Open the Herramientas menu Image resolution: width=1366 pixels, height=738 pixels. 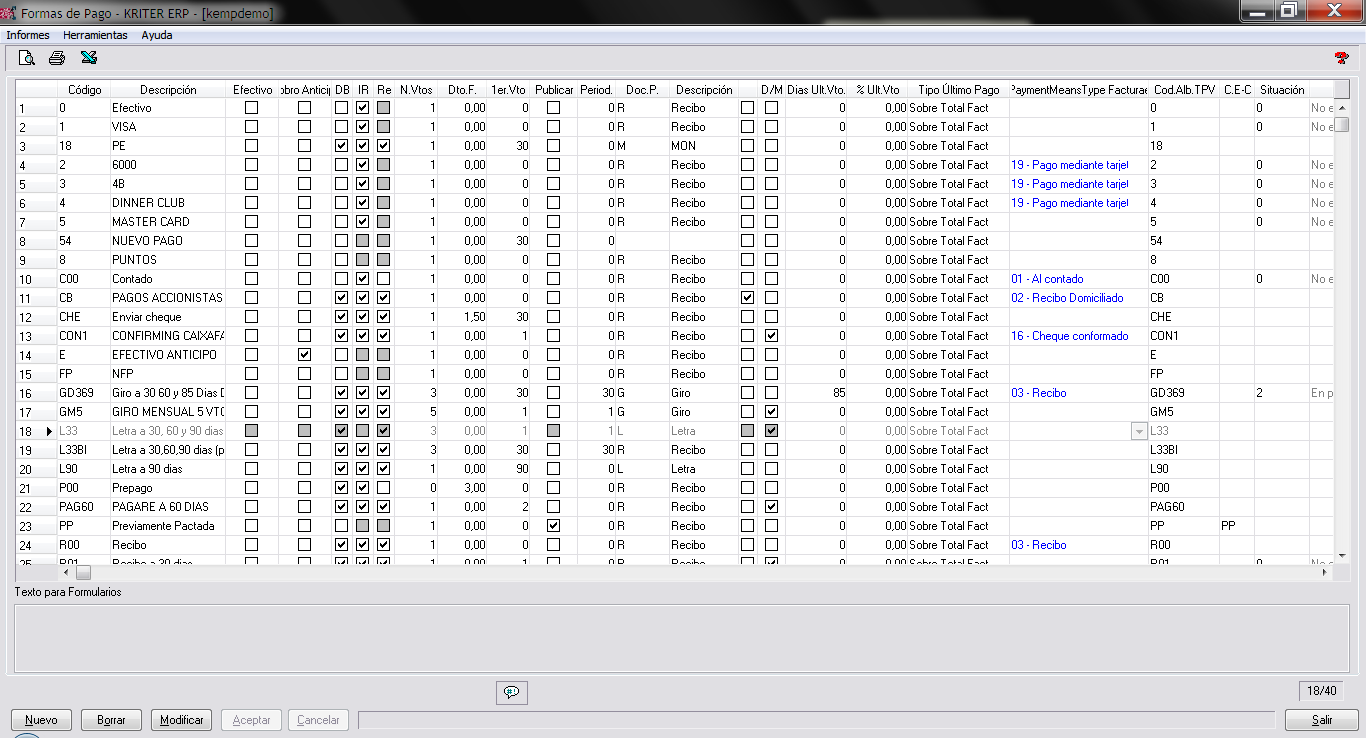click(95, 35)
